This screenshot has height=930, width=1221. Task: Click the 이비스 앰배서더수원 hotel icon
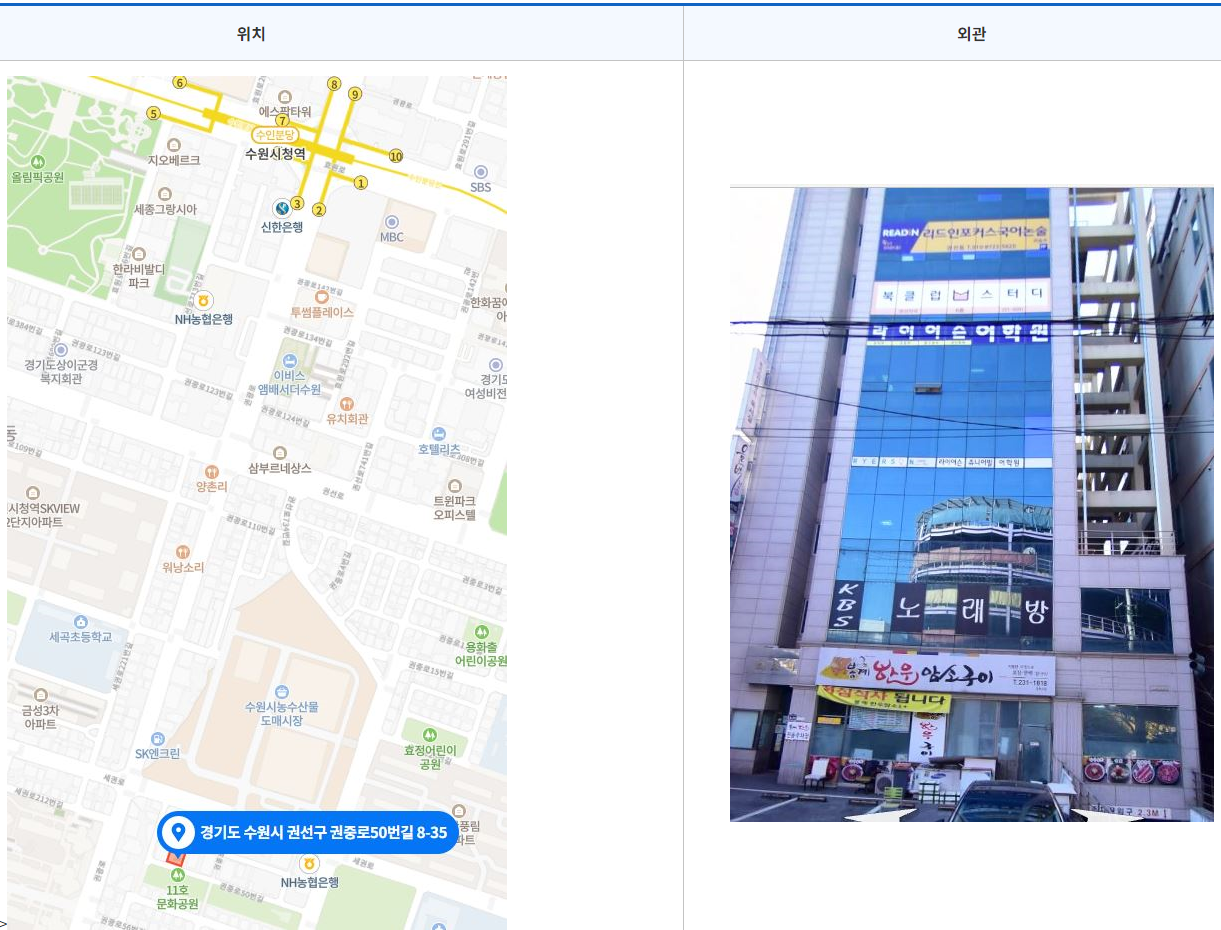pyautogui.click(x=289, y=360)
